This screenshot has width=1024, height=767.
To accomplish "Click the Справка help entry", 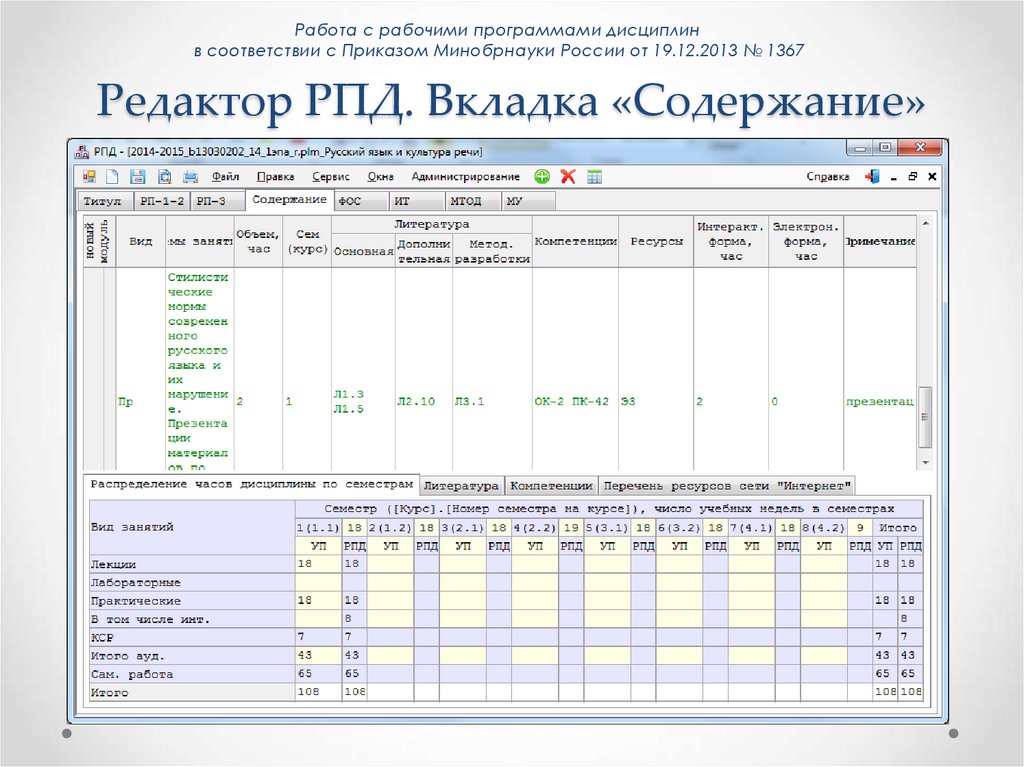I will point(827,175).
